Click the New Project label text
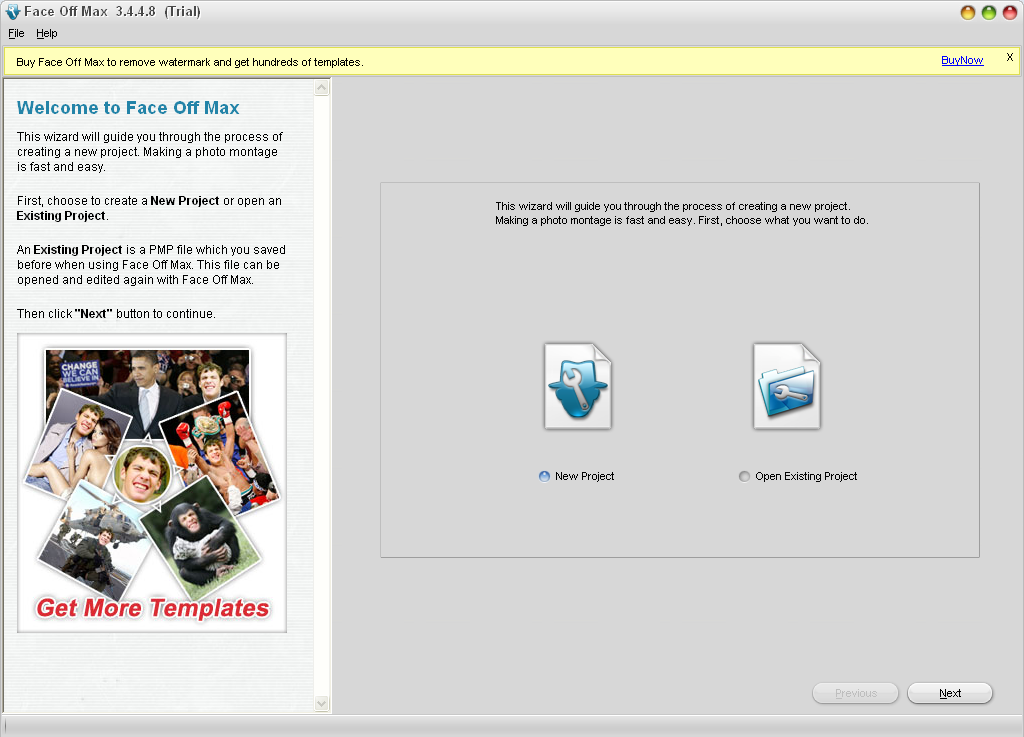Viewport: 1024px width, 737px height. (584, 477)
